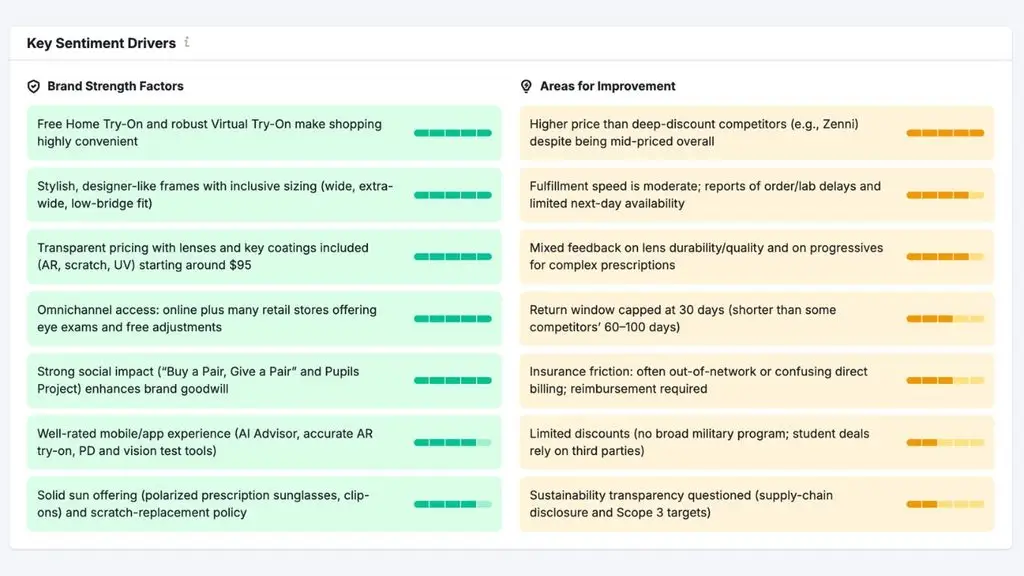Select the Stylish designer-like frames strength card
This screenshot has width=1024, height=576.
pos(264,195)
